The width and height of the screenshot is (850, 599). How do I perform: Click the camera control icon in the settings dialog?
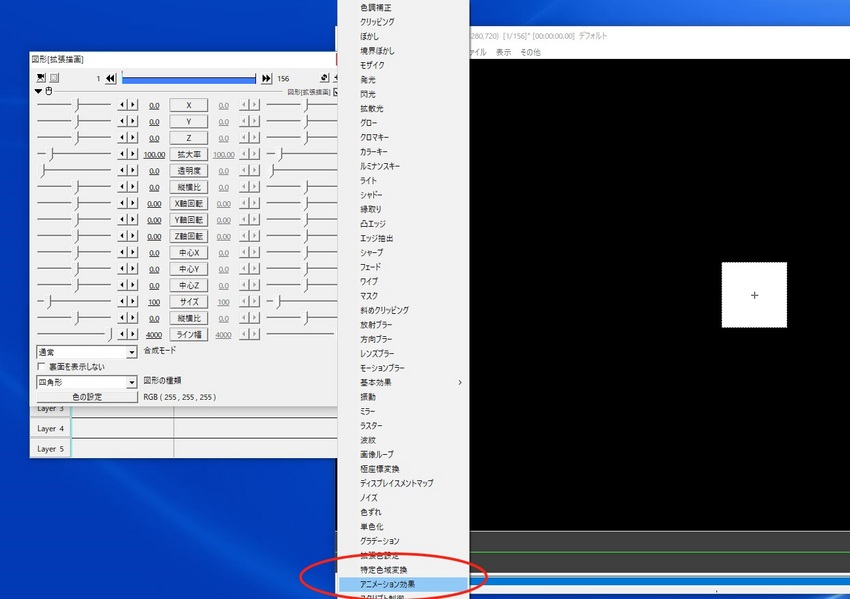coord(41,78)
